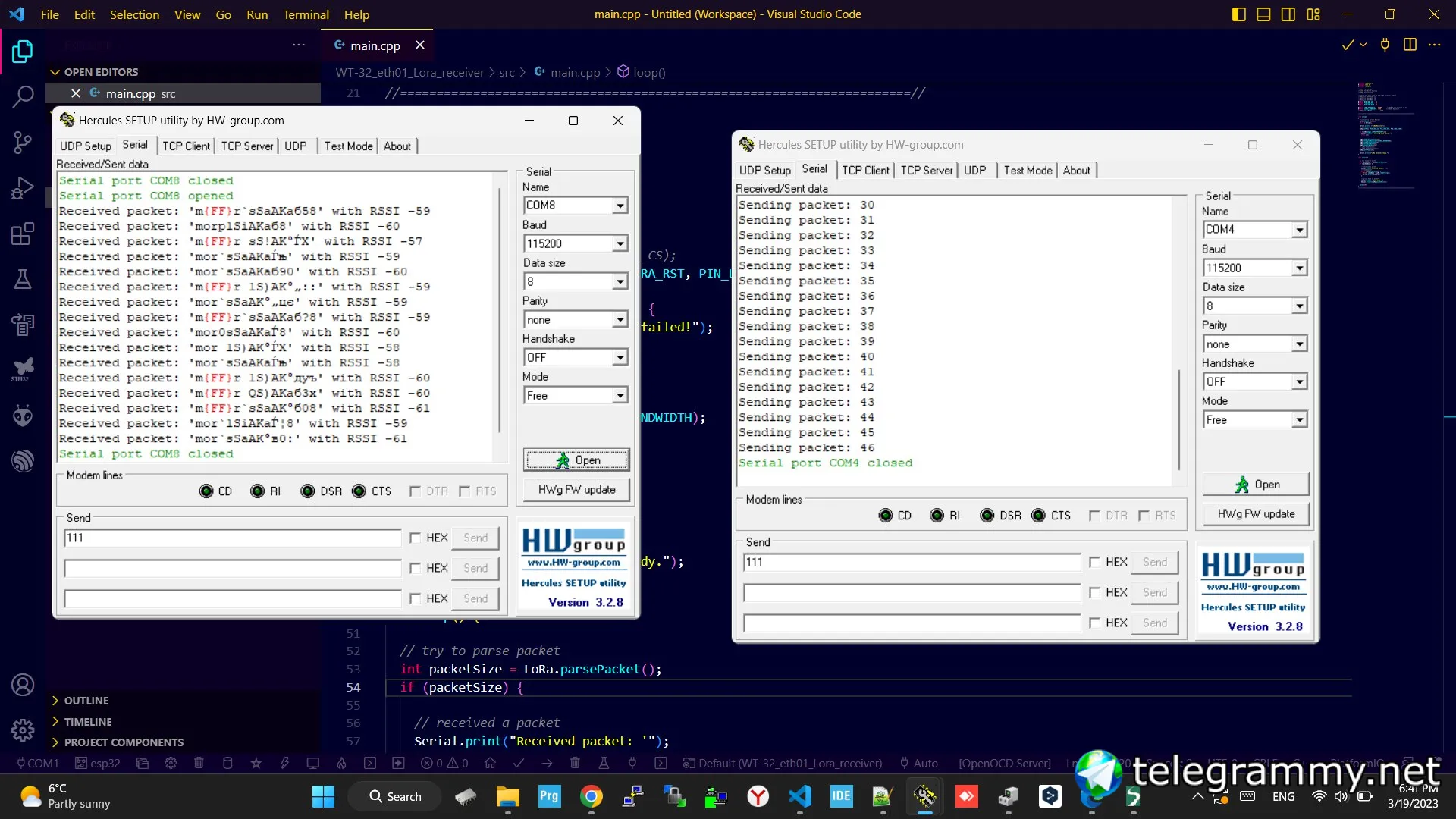Toggle DTR checkbox in COM8 window
Image resolution: width=1456 pixels, height=819 pixels.
tap(415, 491)
